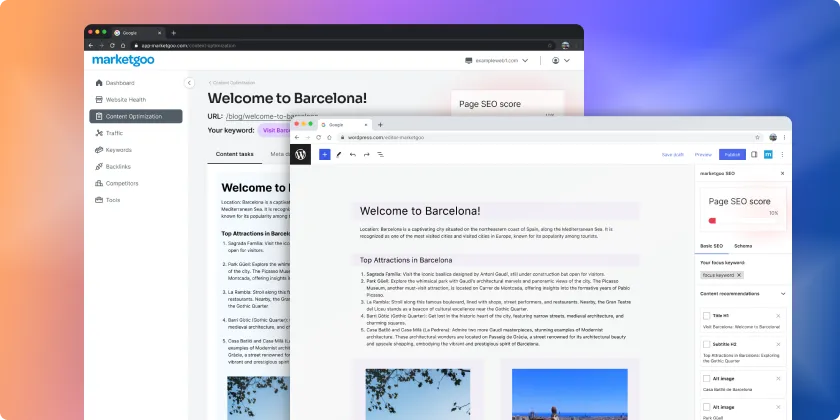This screenshot has width=840, height=420.
Task: Select the pencil edit tool in WordPress toolbar
Action: [338, 155]
